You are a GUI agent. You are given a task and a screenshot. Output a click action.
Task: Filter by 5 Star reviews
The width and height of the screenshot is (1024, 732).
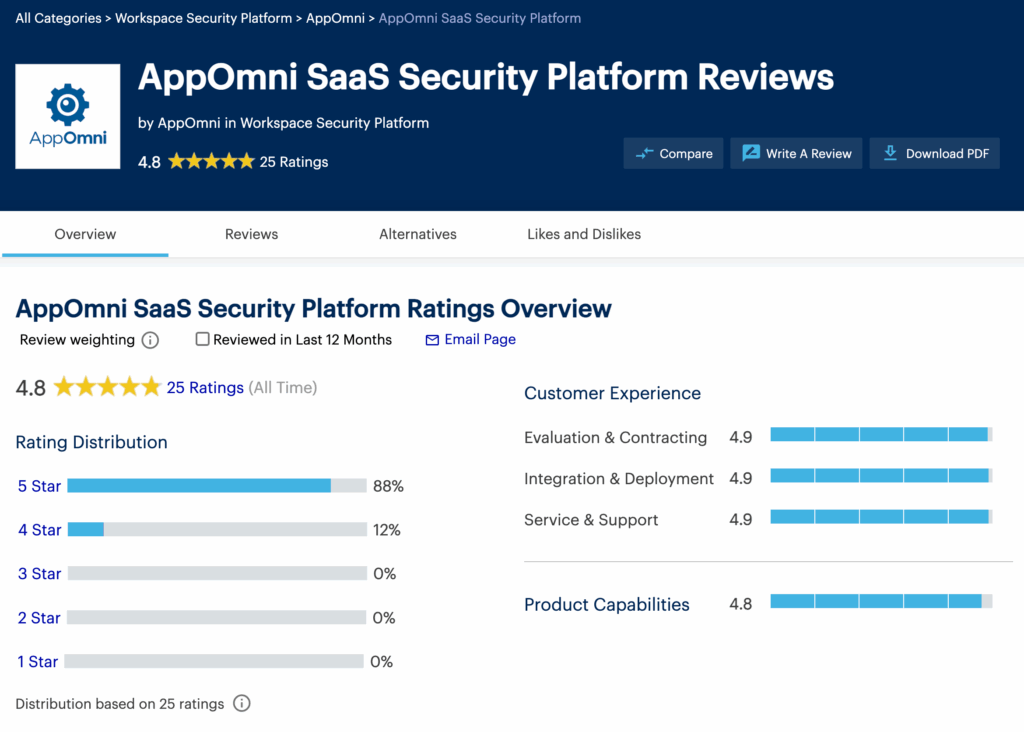[40, 486]
